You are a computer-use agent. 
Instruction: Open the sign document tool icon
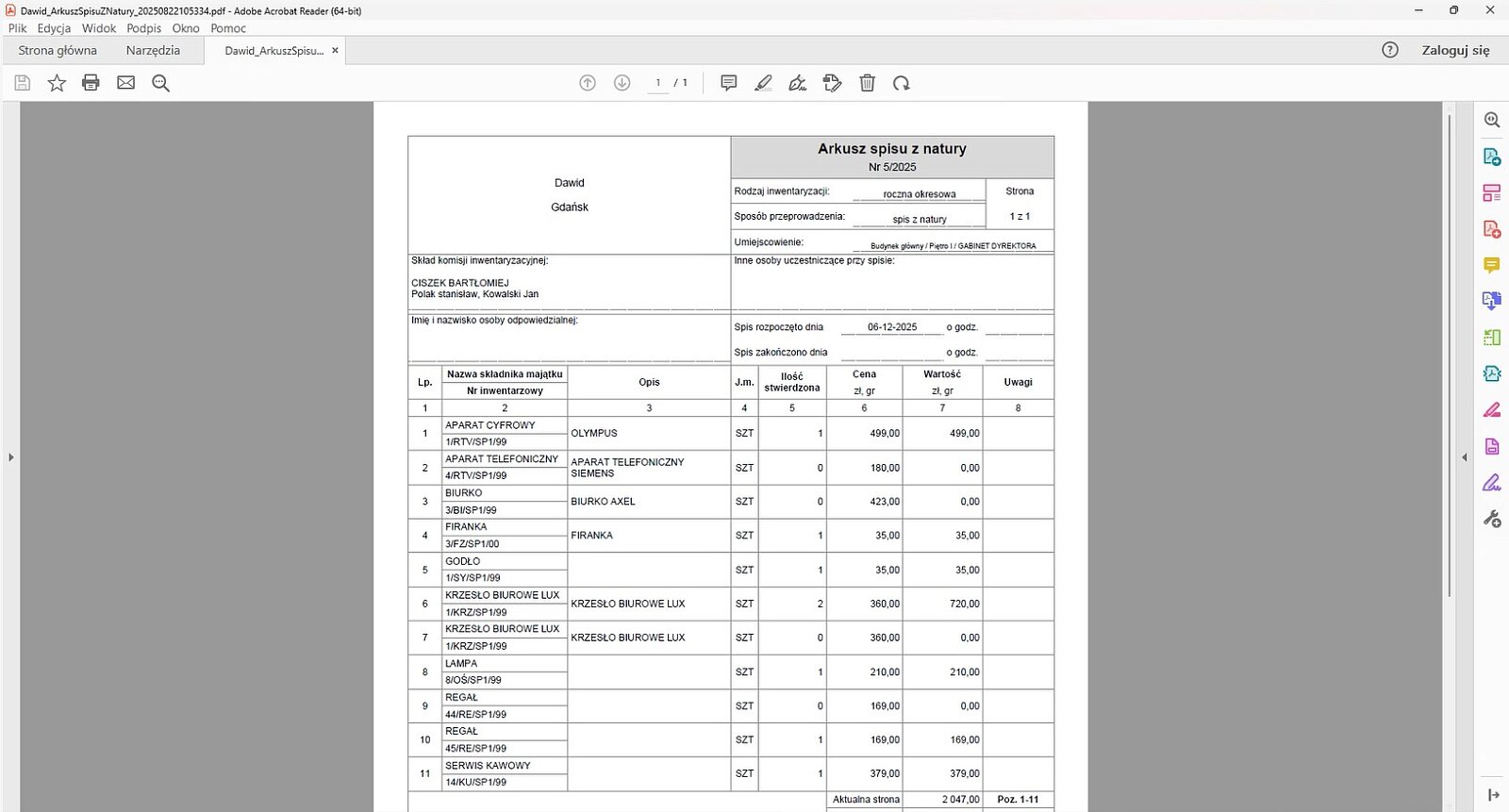click(798, 83)
